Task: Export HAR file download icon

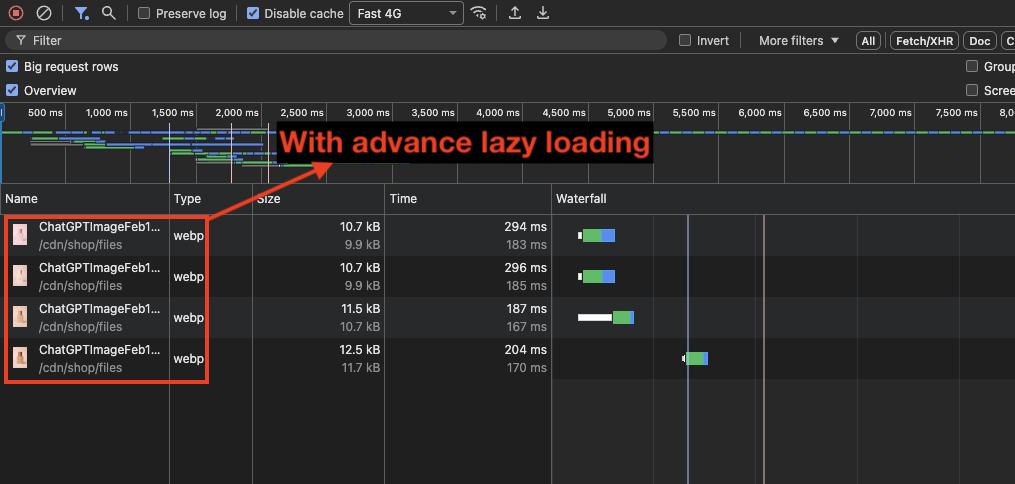Action: tap(543, 13)
